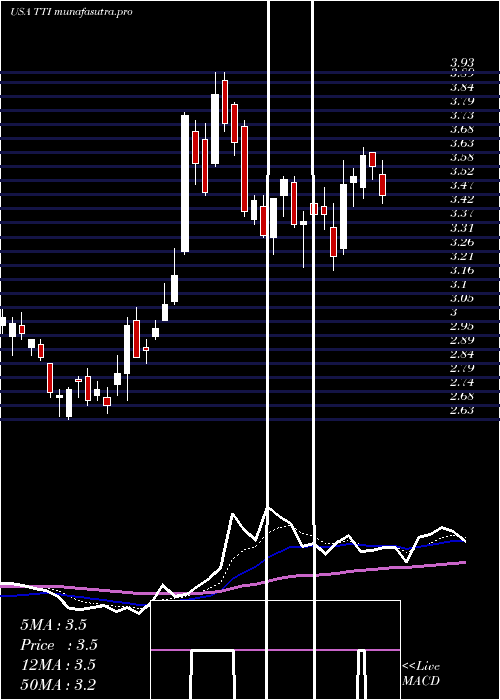Select the 3.16 price axis label
Viewport: 500px width, 700px height.
[x=462, y=271]
